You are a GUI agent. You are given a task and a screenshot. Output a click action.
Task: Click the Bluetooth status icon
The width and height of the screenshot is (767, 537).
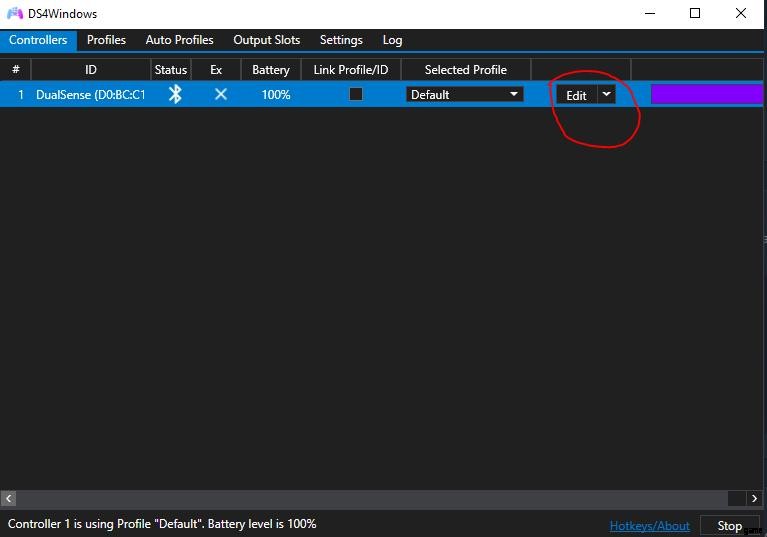coord(175,94)
